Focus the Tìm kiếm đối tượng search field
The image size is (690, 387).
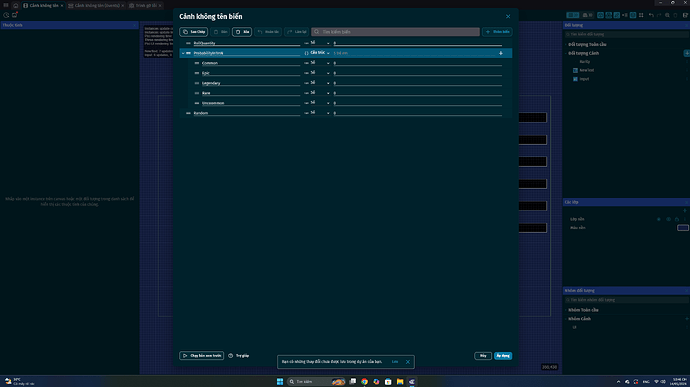627,34
